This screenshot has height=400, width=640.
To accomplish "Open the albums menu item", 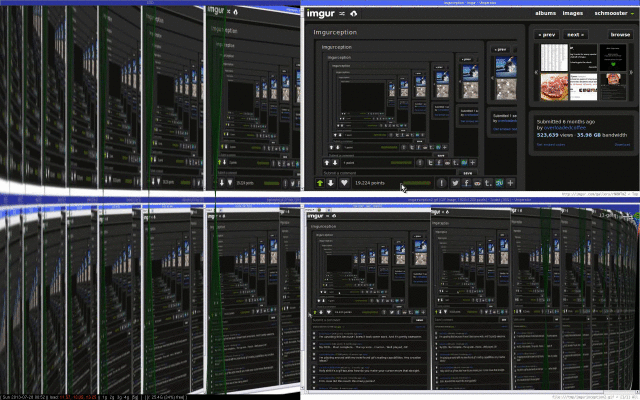I will tap(545, 13).
